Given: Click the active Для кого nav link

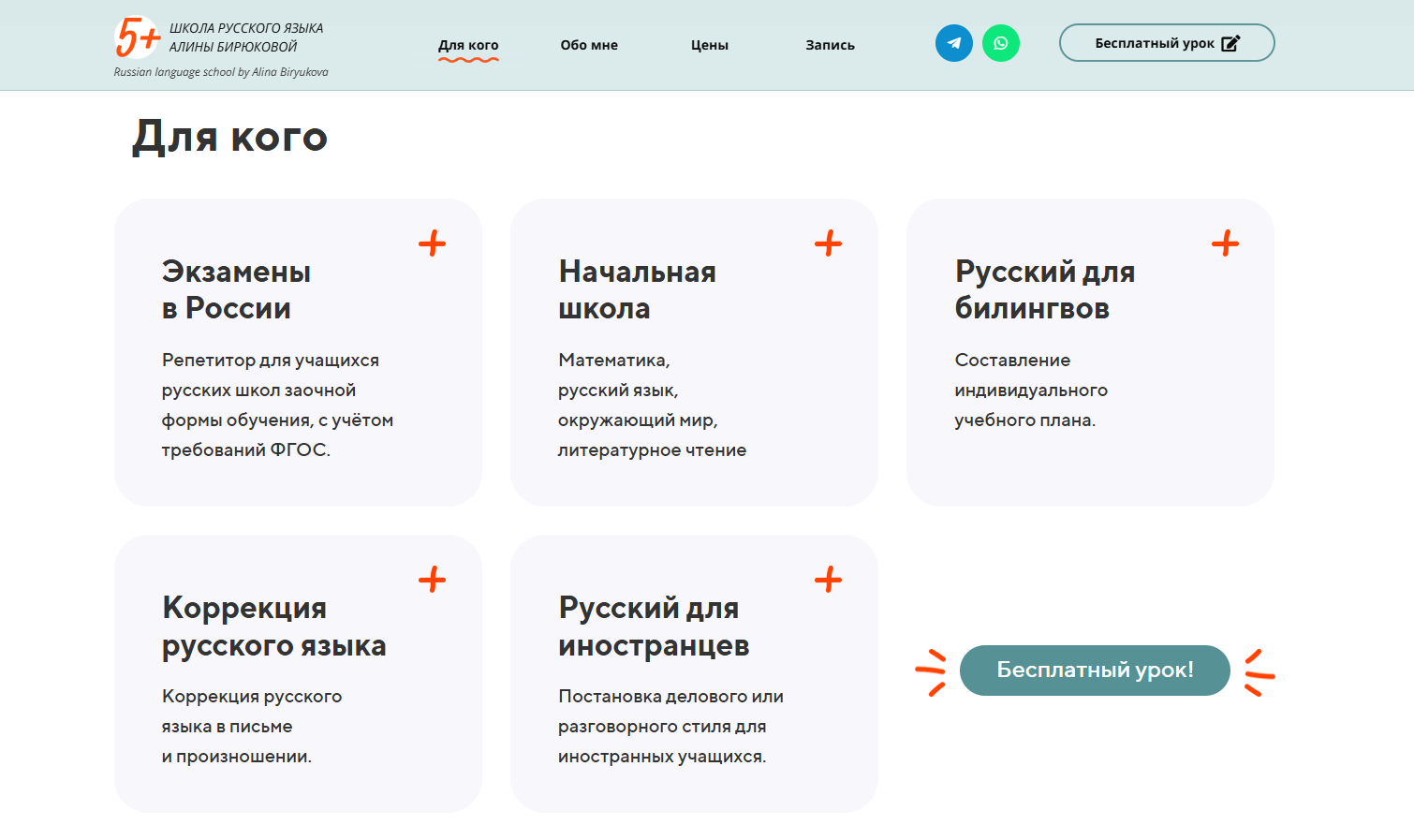Looking at the screenshot, I should (468, 44).
